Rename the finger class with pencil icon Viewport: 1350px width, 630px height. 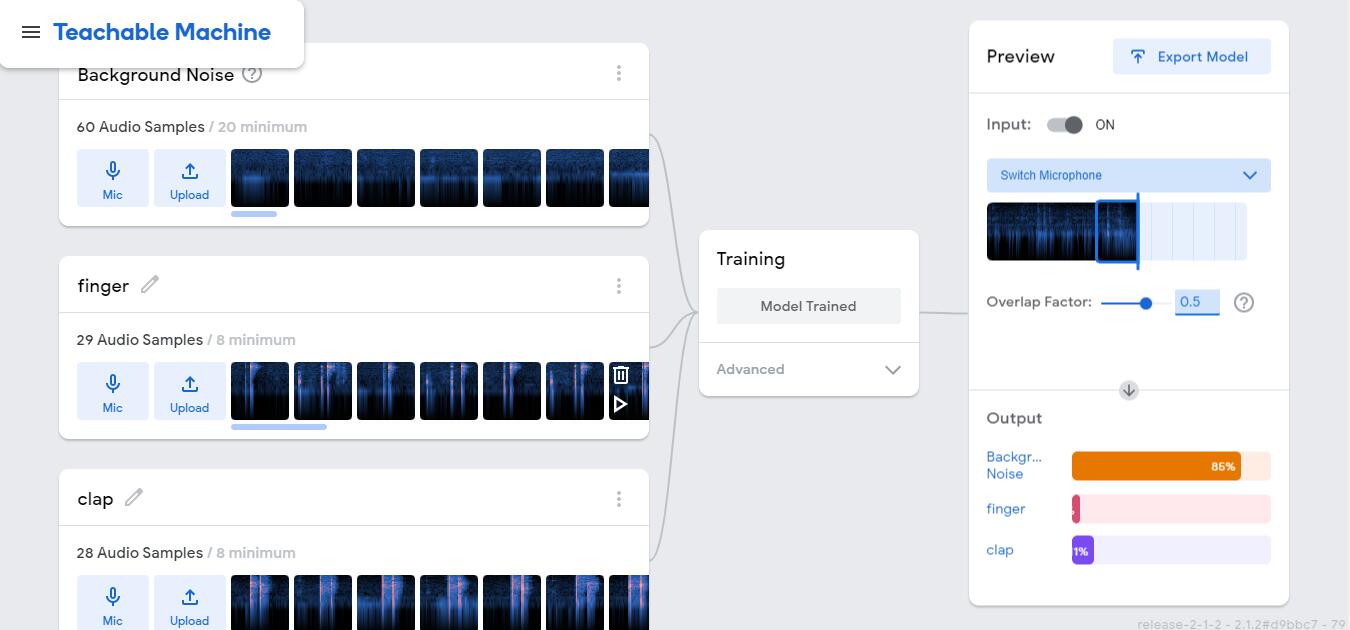(149, 285)
